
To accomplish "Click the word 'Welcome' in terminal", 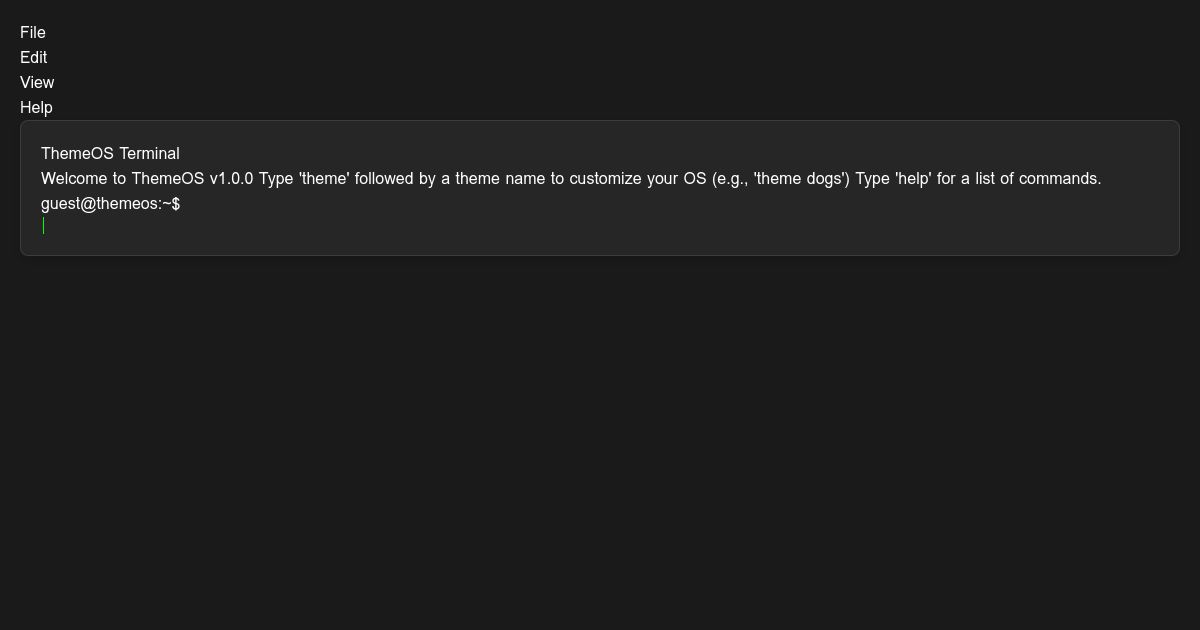I will coord(75,179).
